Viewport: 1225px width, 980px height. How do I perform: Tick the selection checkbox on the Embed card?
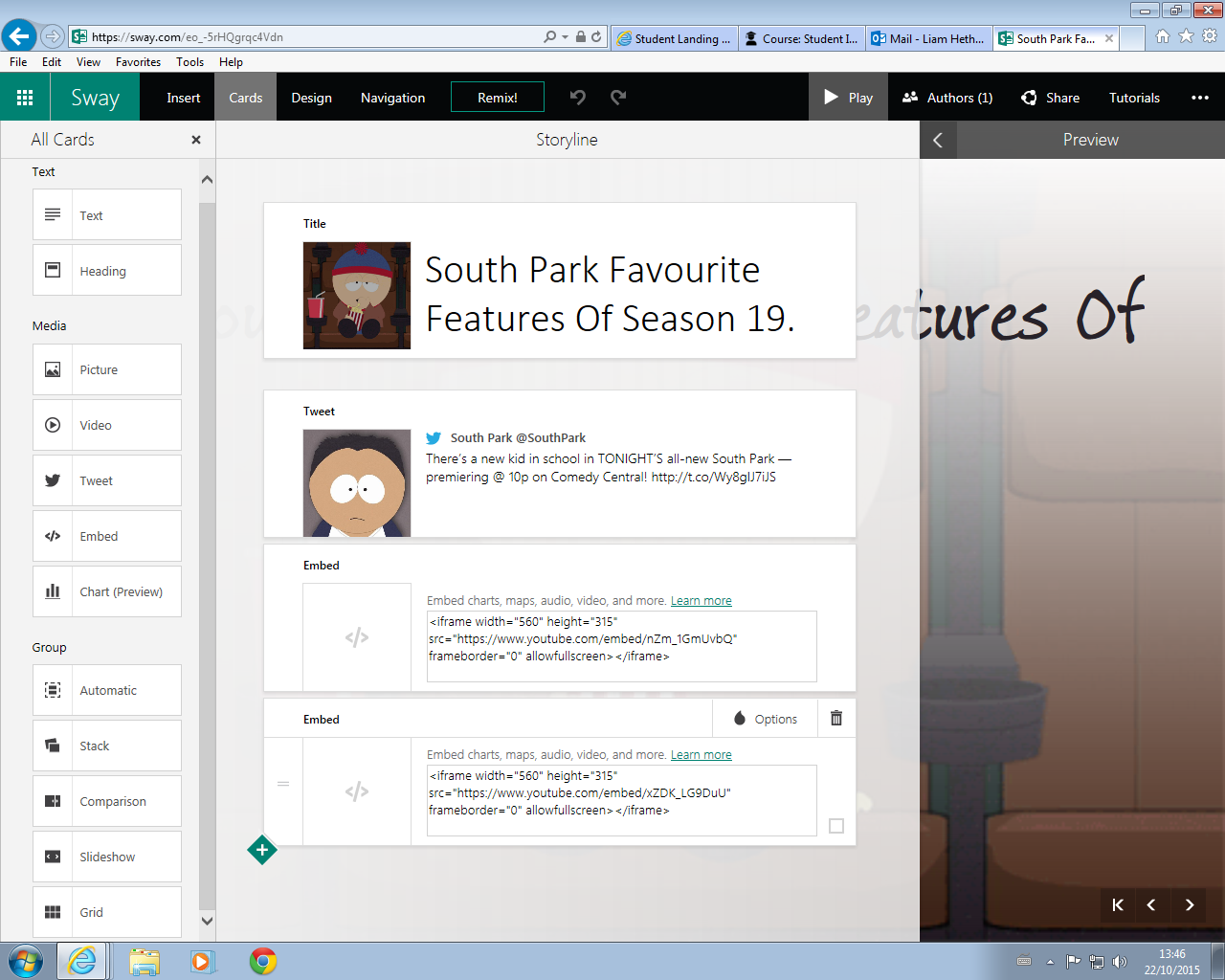[836, 826]
